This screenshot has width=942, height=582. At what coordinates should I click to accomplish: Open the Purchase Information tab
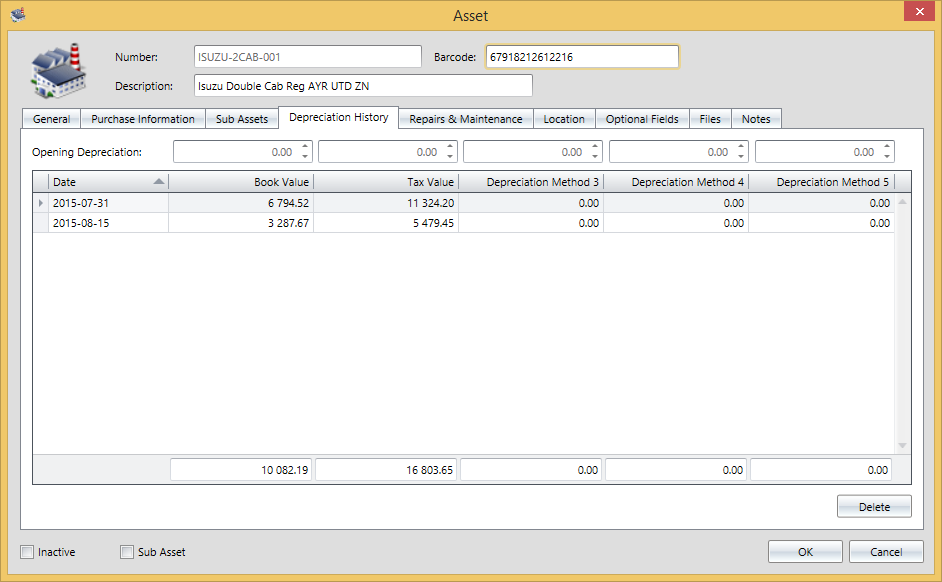coord(143,119)
